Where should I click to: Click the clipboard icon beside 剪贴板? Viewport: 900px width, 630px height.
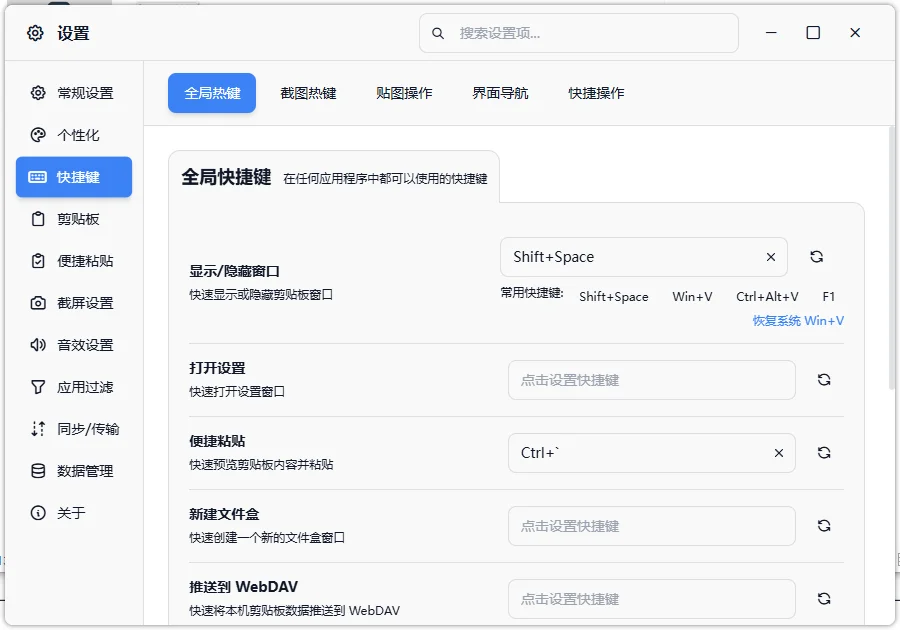coord(38,219)
